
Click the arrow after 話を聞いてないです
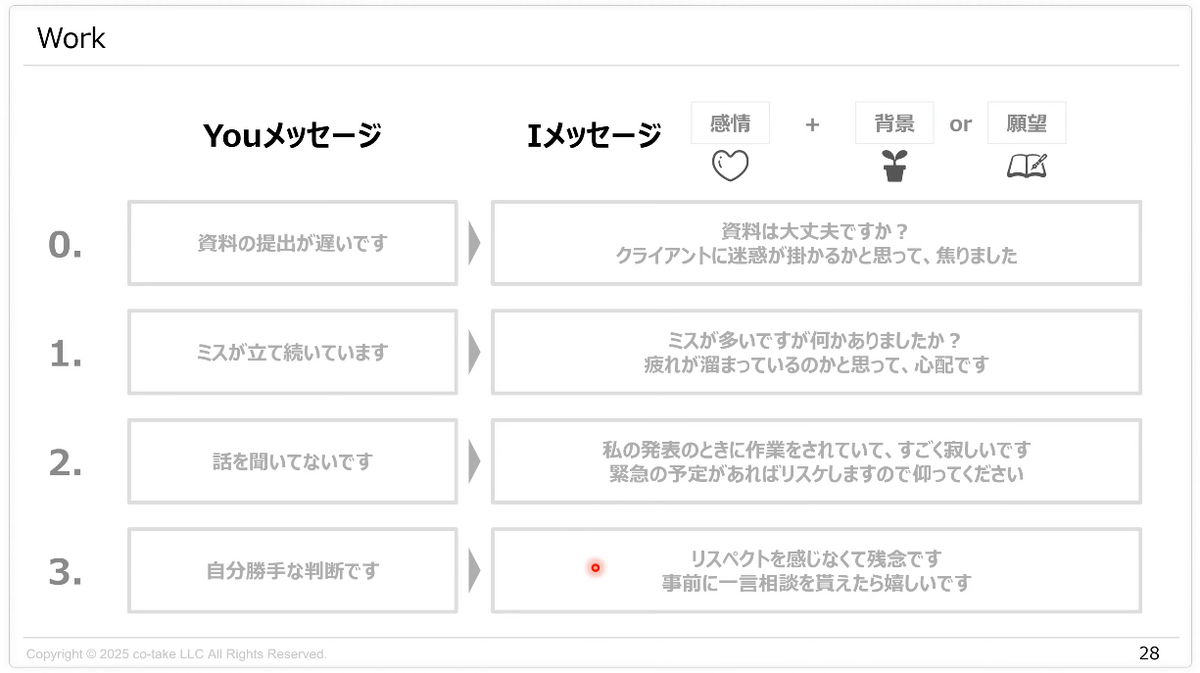474,461
